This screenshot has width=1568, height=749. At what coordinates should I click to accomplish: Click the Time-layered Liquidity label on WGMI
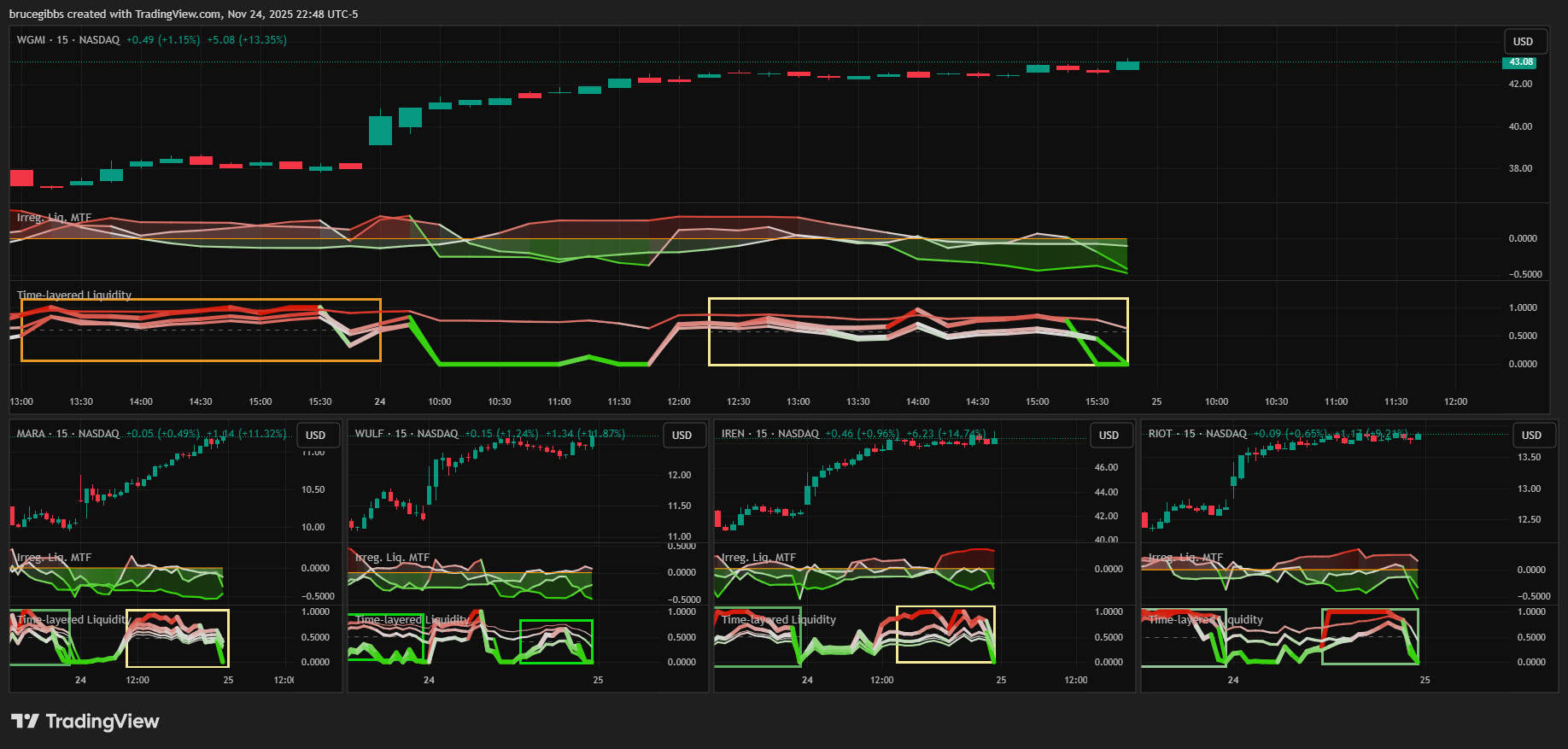[74, 296]
